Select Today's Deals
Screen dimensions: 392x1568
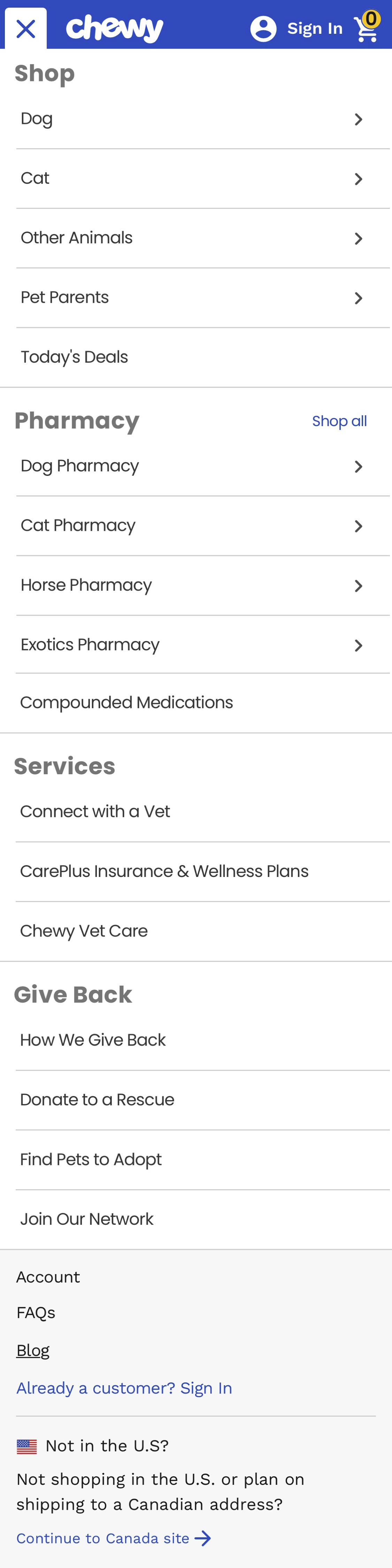click(74, 357)
